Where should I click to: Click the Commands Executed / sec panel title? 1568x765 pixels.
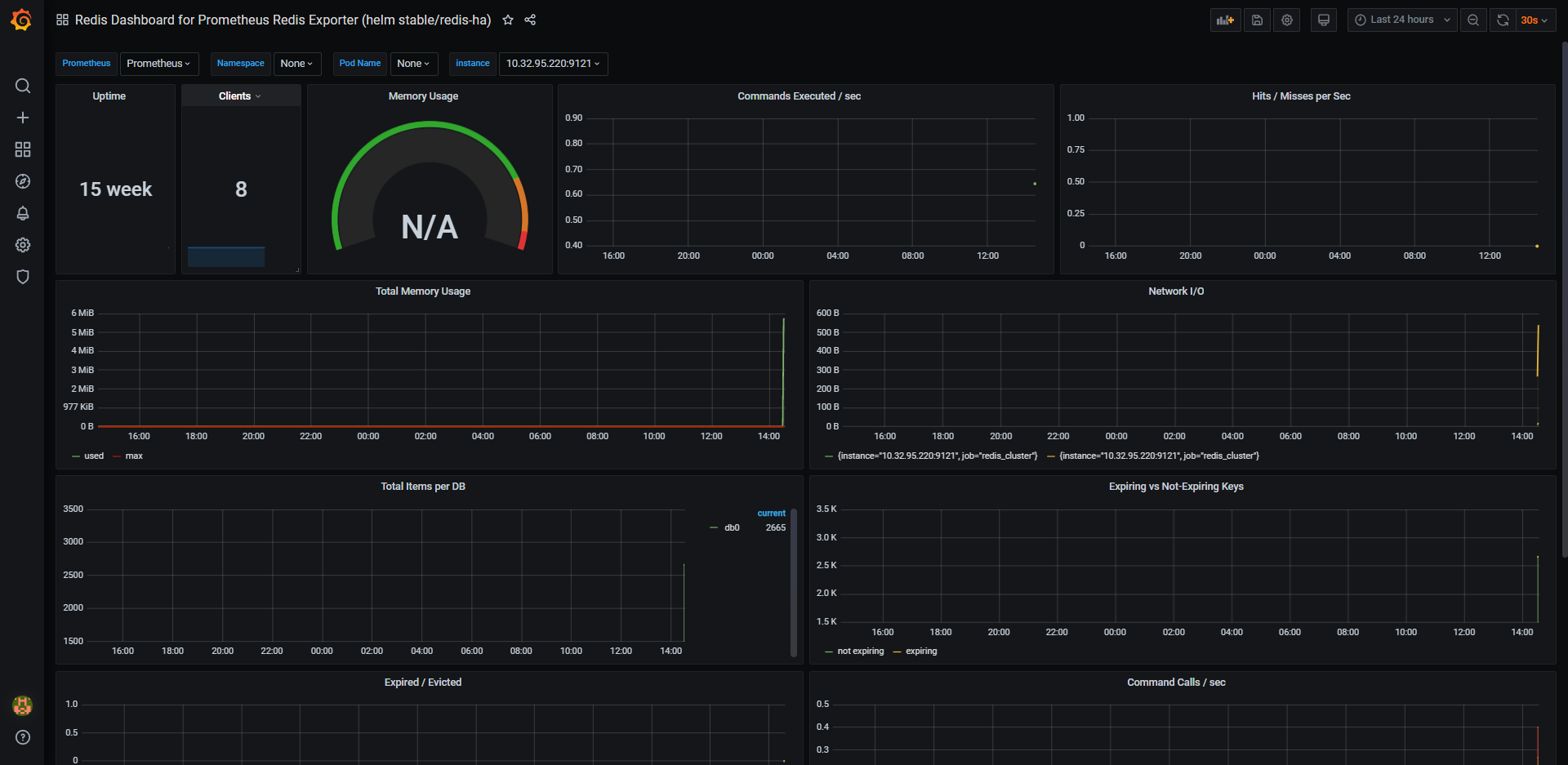click(800, 96)
